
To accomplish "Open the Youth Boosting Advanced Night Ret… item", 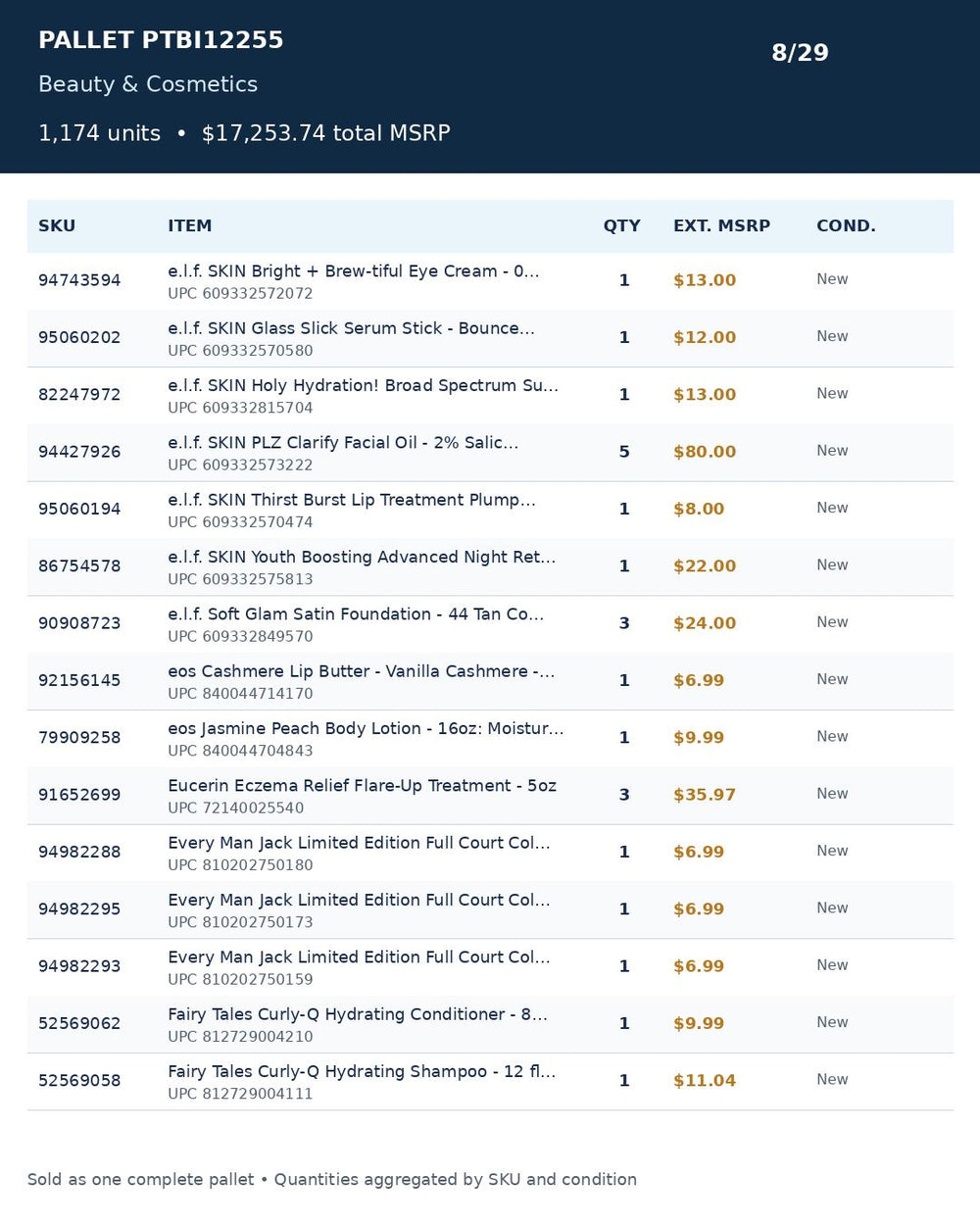I will click(x=362, y=557).
